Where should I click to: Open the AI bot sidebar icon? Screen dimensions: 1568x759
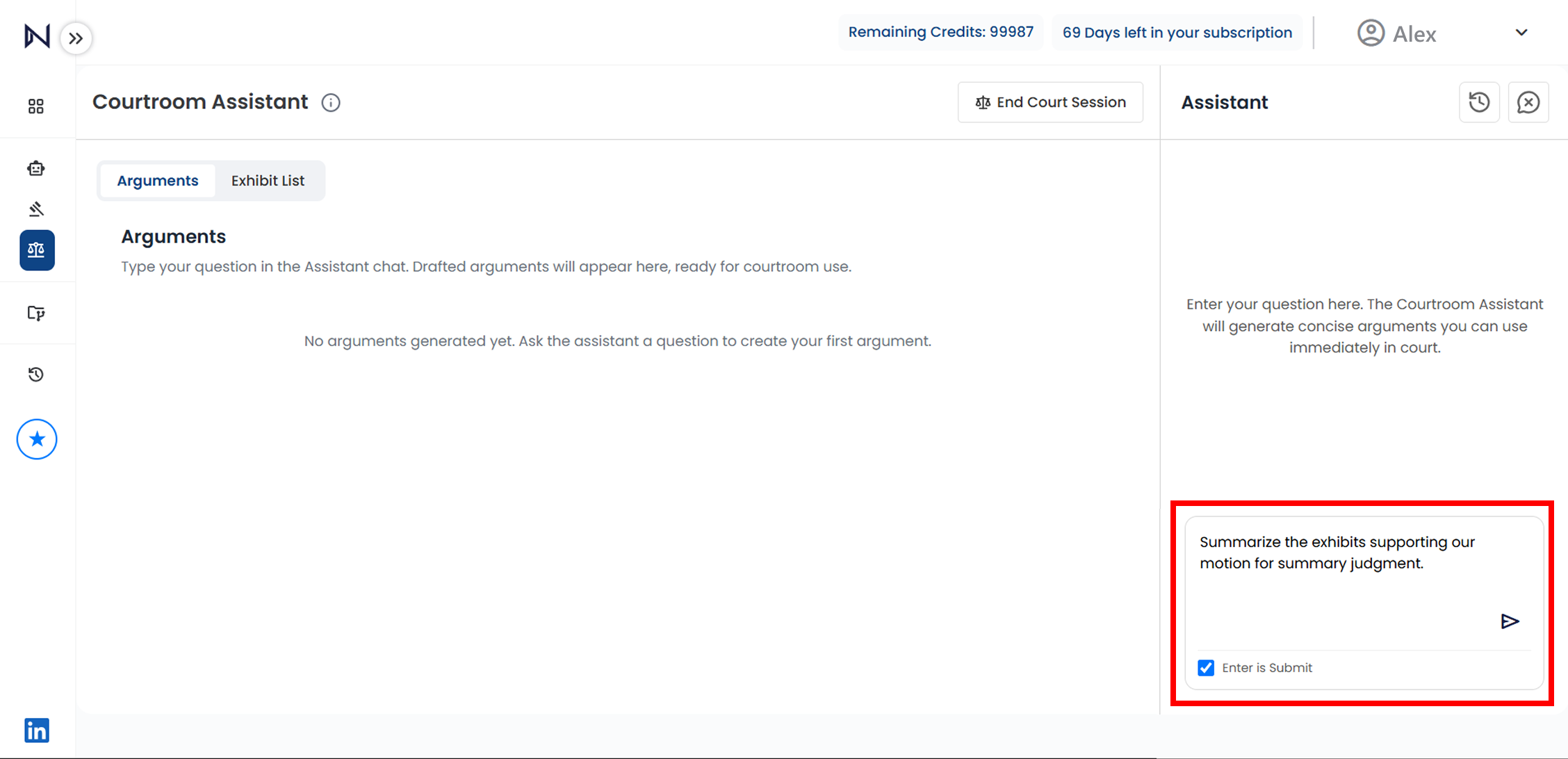tap(36, 168)
